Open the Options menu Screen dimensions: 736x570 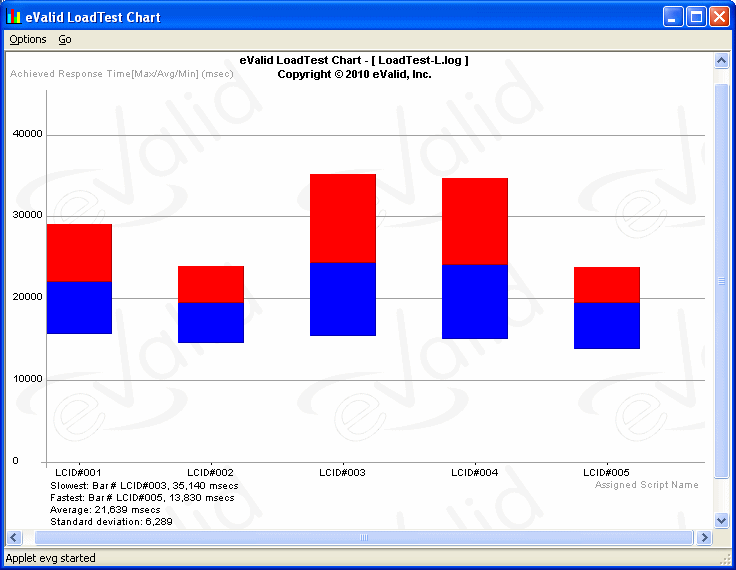click(x=28, y=39)
